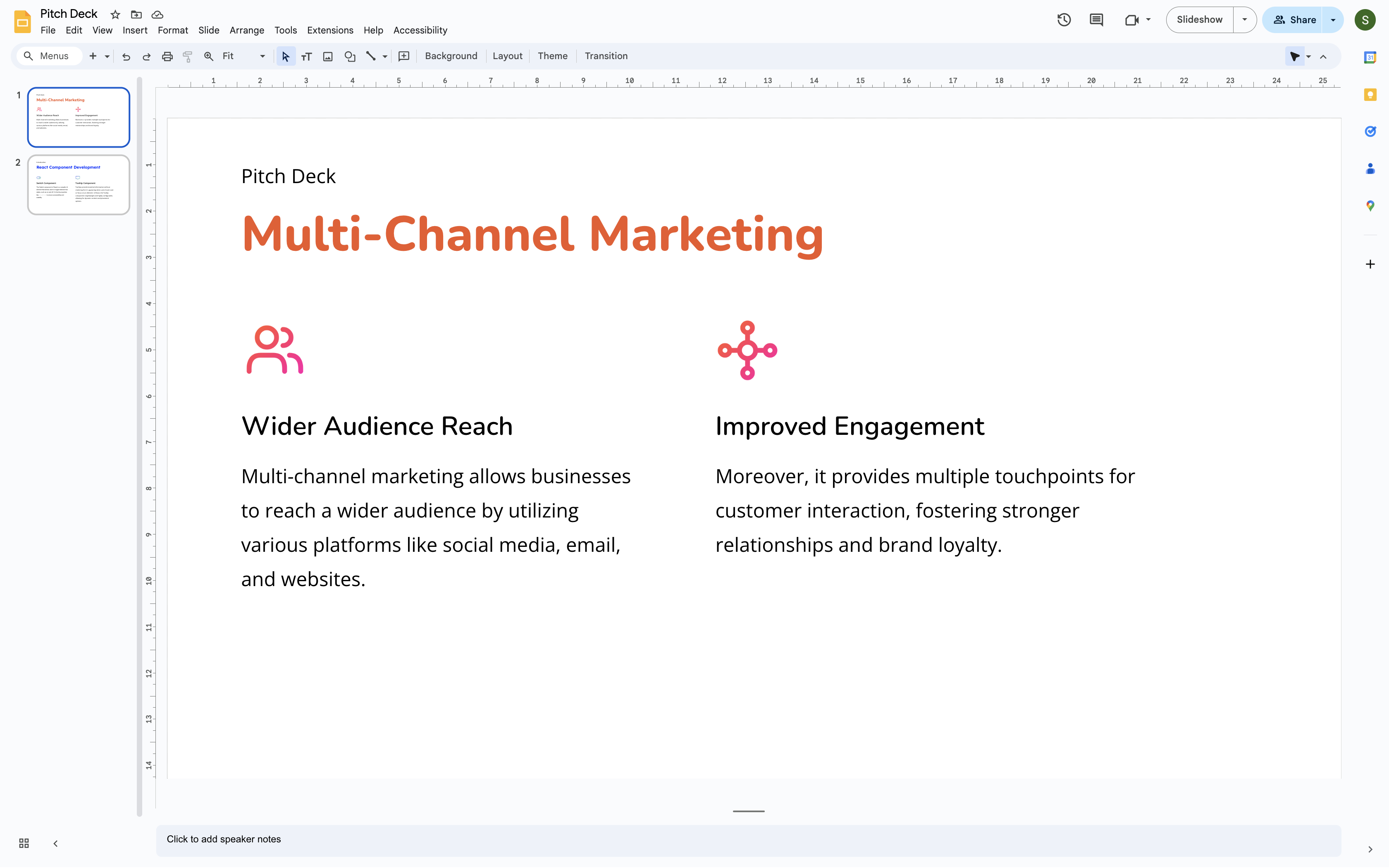Open the Share options dropdown

(x=1333, y=19)
